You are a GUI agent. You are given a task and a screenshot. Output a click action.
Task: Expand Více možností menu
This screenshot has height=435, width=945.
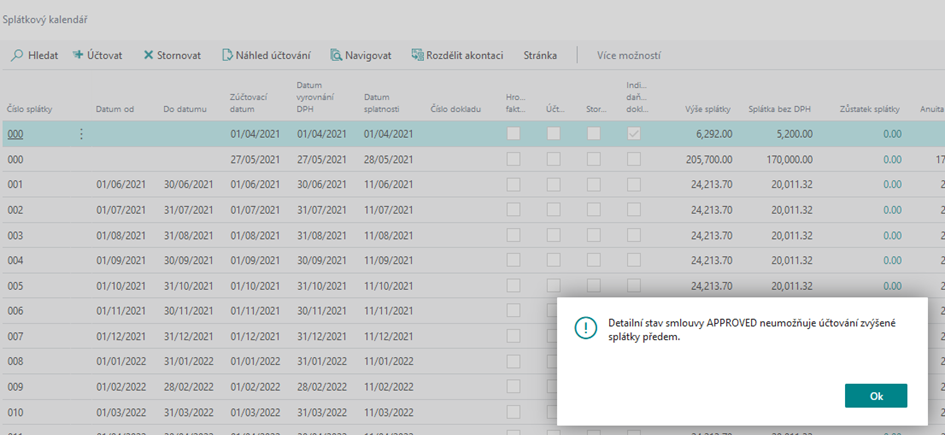[x=628, y=56]
